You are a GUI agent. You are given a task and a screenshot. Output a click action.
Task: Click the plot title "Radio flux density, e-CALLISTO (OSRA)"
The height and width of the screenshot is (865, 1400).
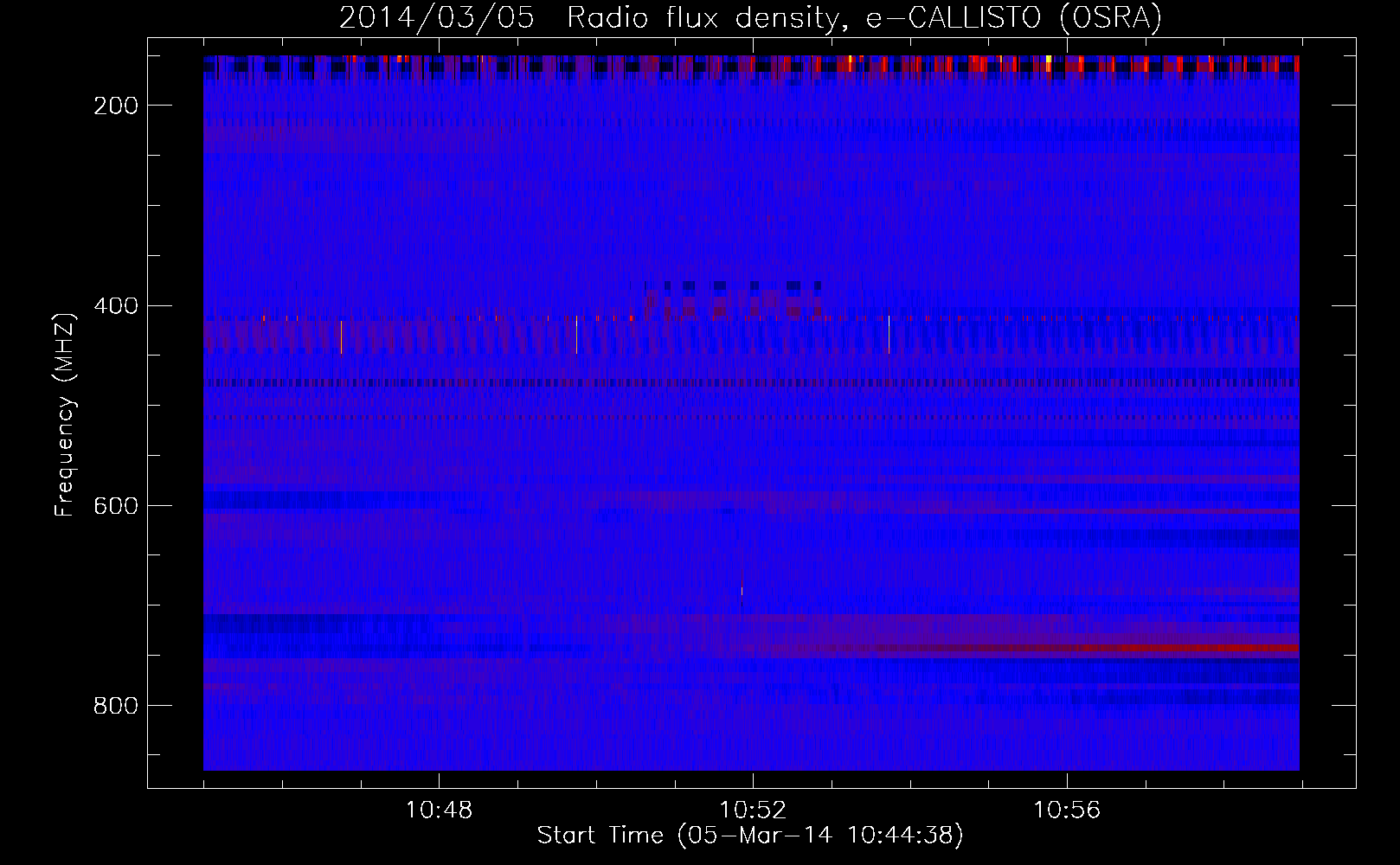click(x=864, y=18)
